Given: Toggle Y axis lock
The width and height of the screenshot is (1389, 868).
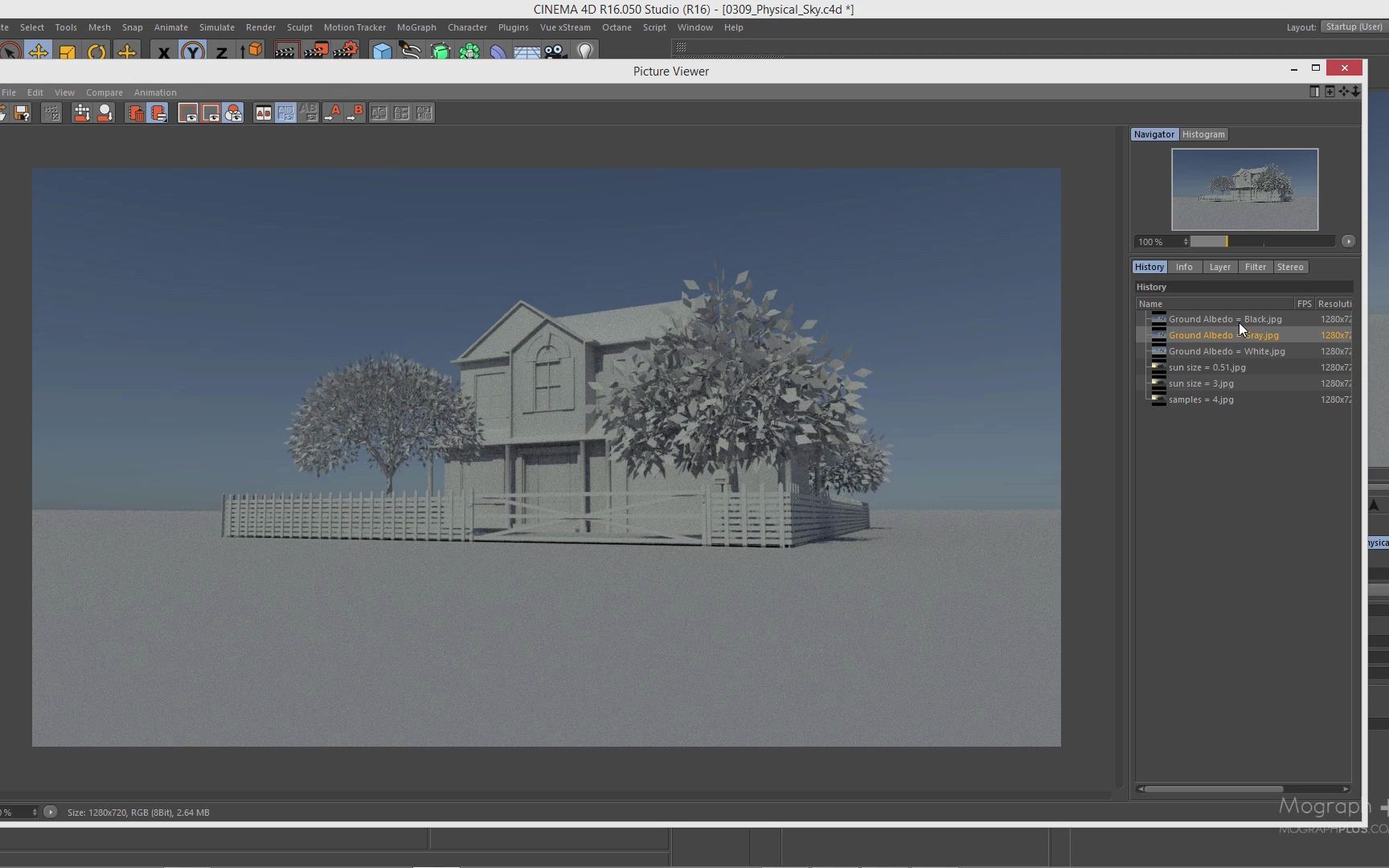Looking at the screenshot, I should pyautogui.click(x=192, y=51).
